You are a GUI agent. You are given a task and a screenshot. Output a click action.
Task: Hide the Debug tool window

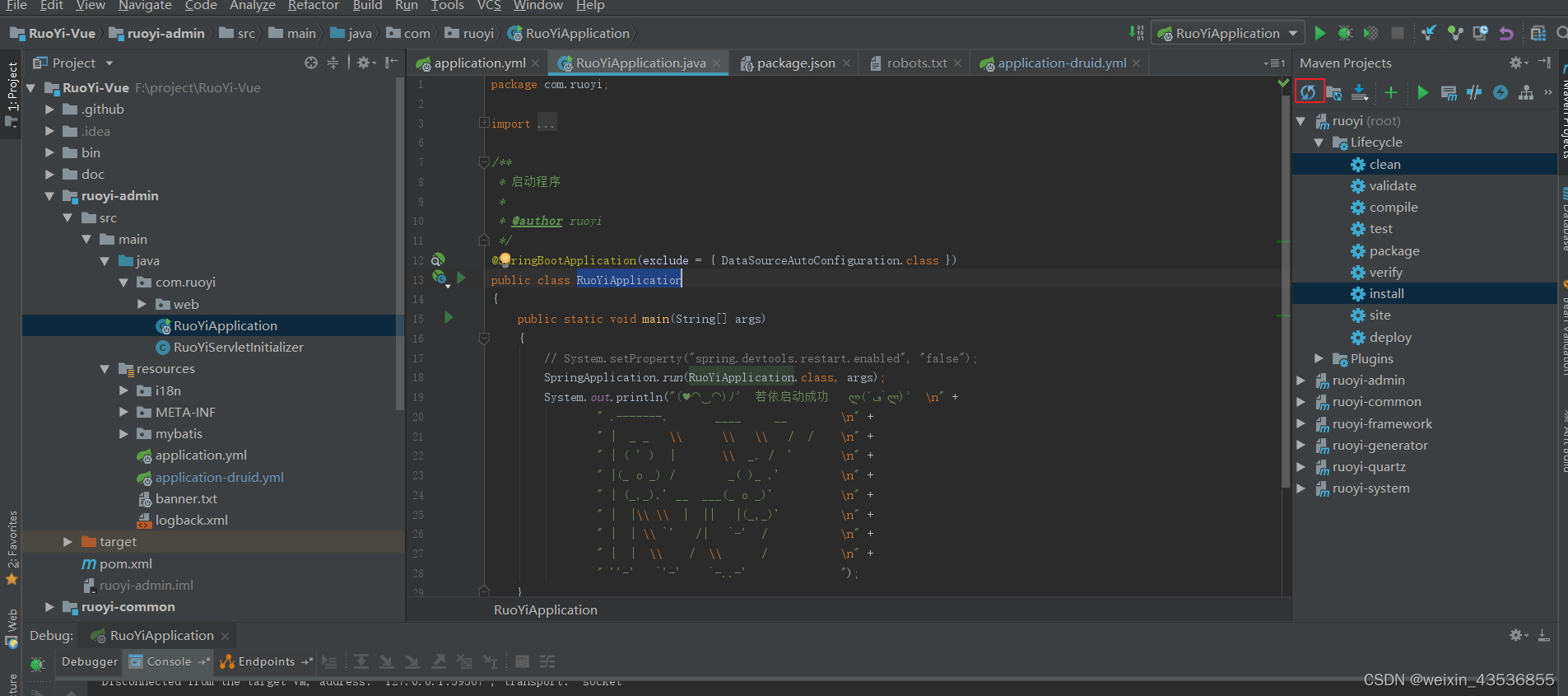(1544, 635)
